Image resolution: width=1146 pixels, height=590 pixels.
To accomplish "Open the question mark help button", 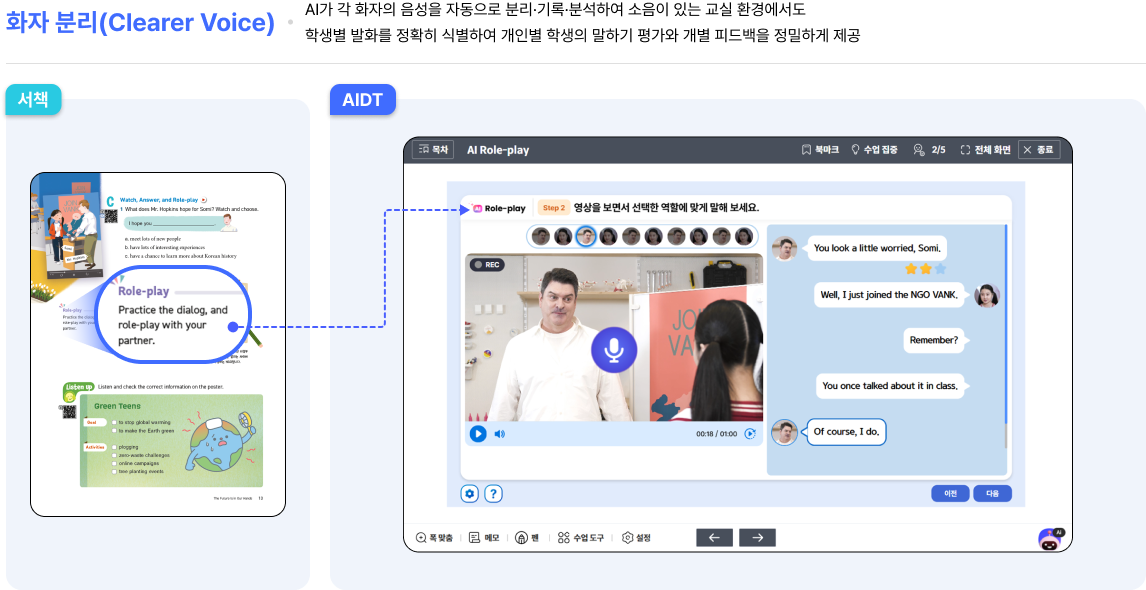I will 493,494.
